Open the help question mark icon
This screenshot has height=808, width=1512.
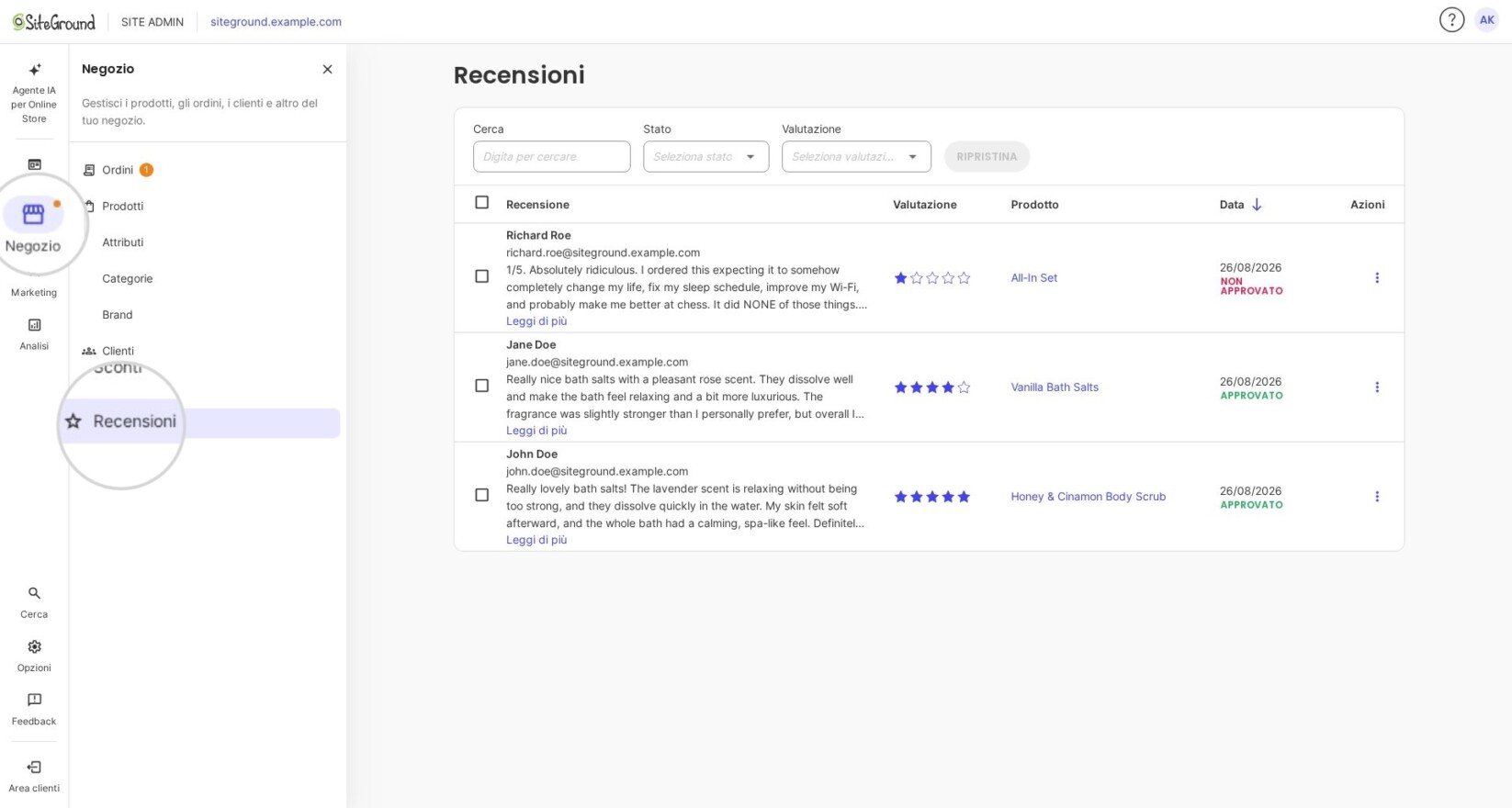(1451, 20)
